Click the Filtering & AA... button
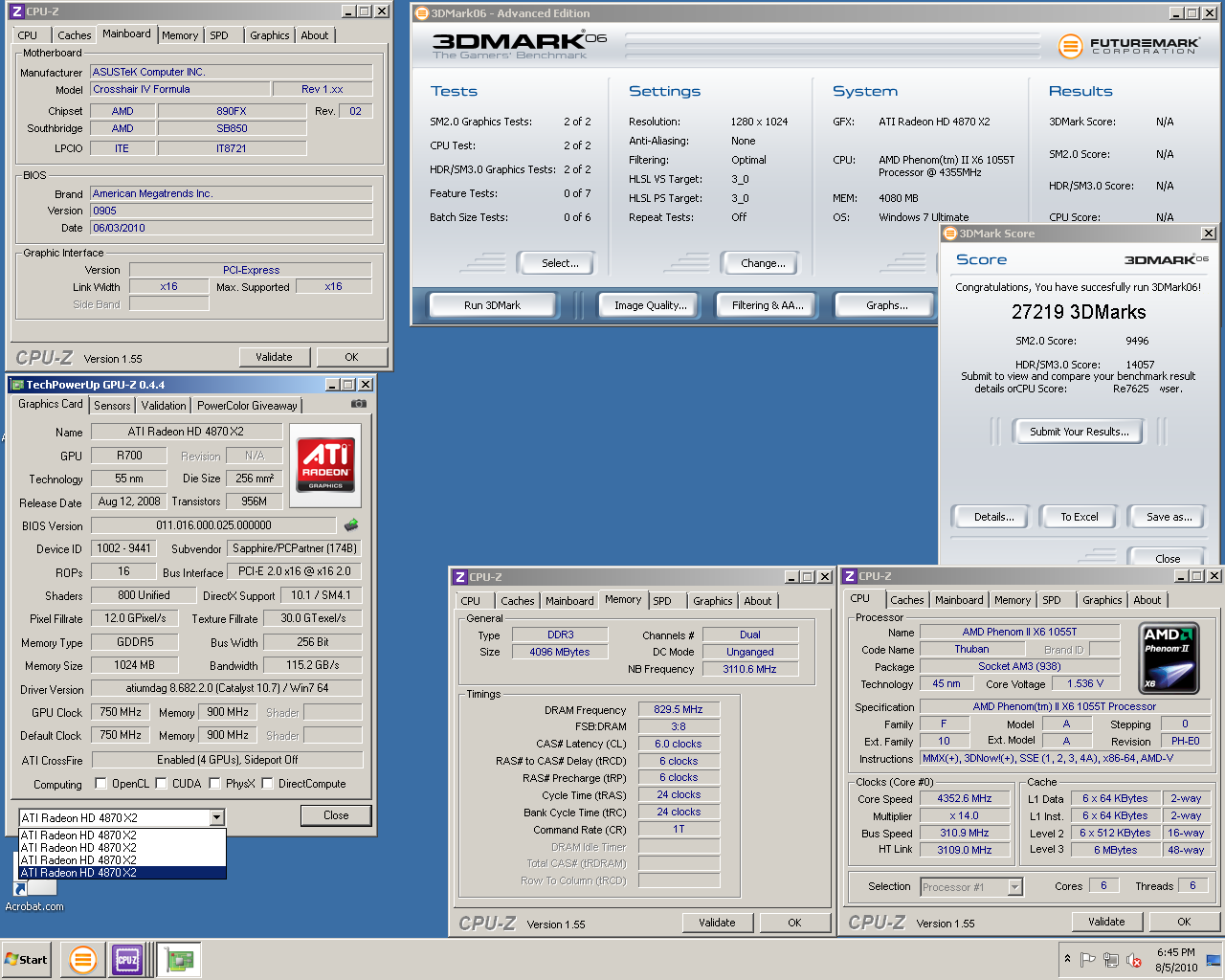 coord(768,305)
